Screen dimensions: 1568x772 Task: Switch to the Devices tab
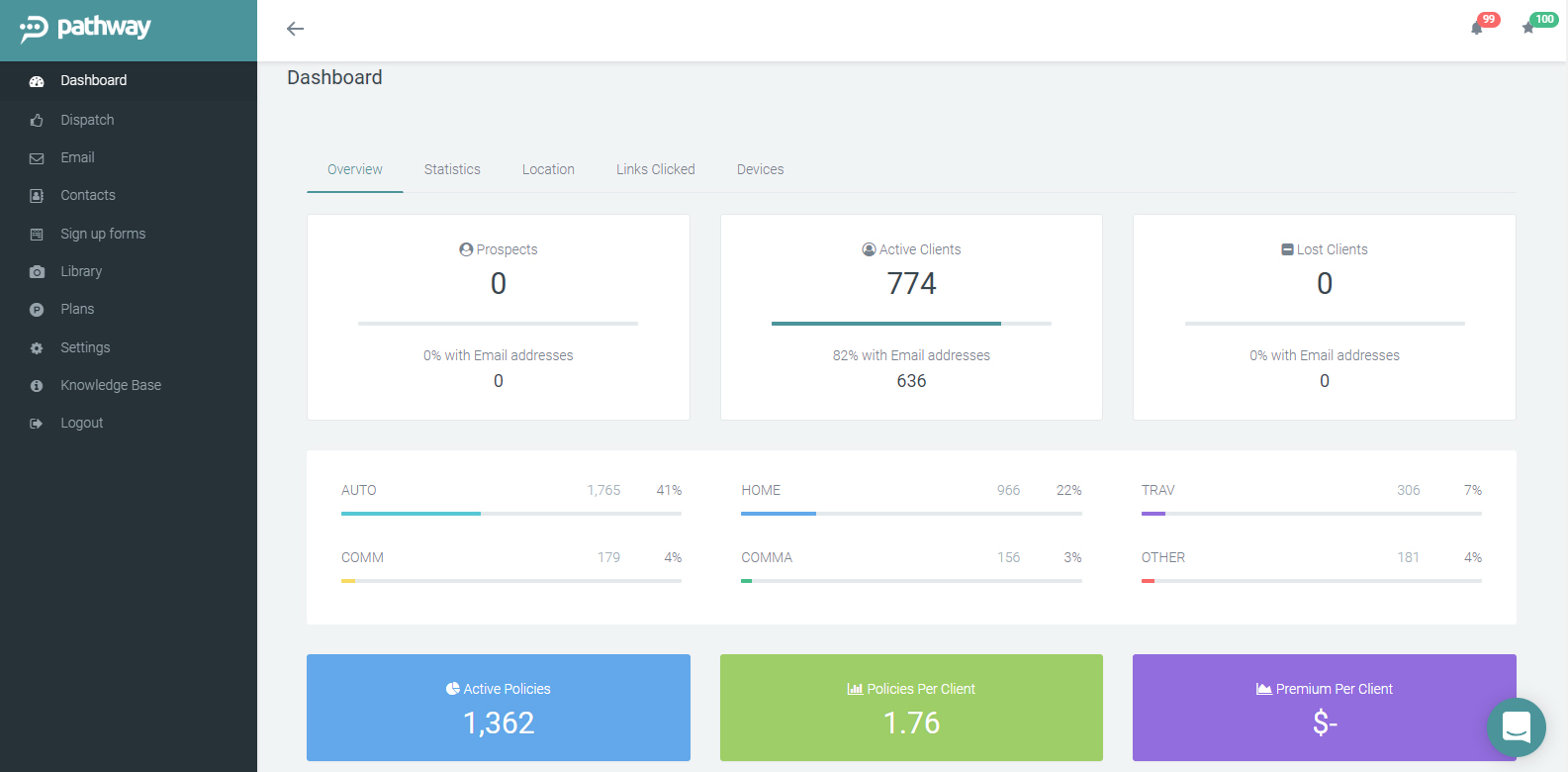tap(760, 169)
